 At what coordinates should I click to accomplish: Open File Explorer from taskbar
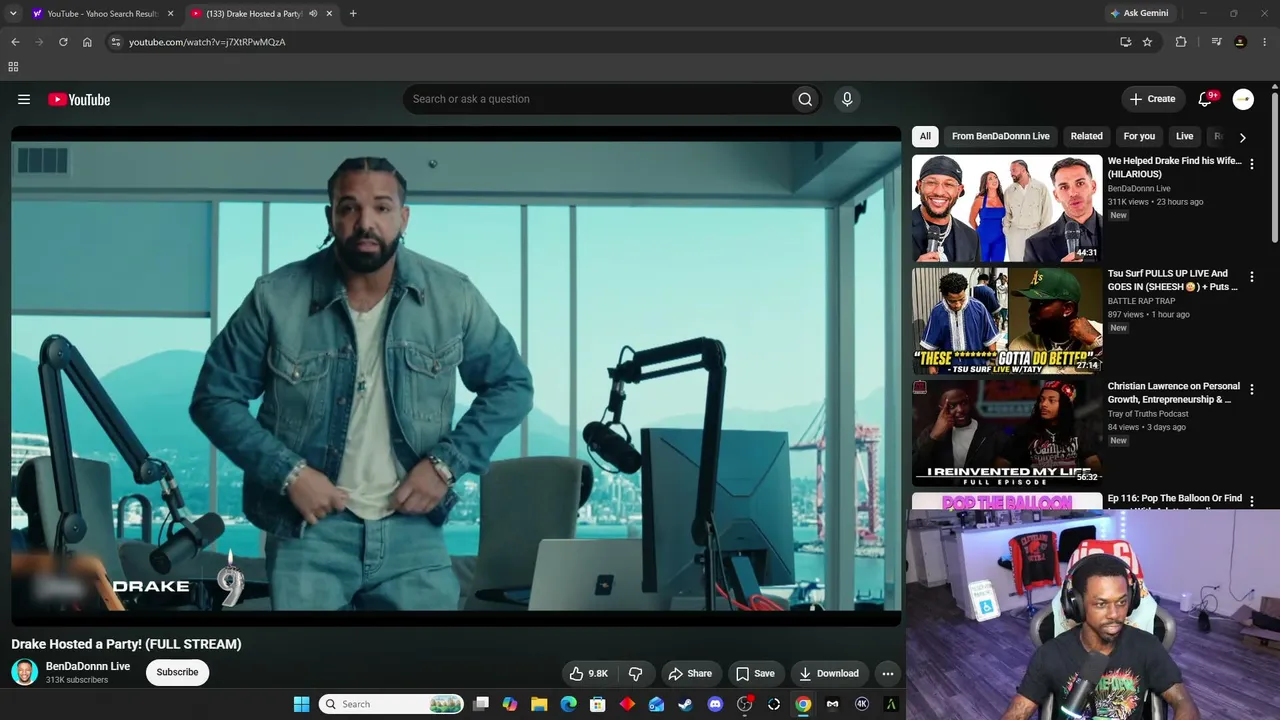coord(539,704)
